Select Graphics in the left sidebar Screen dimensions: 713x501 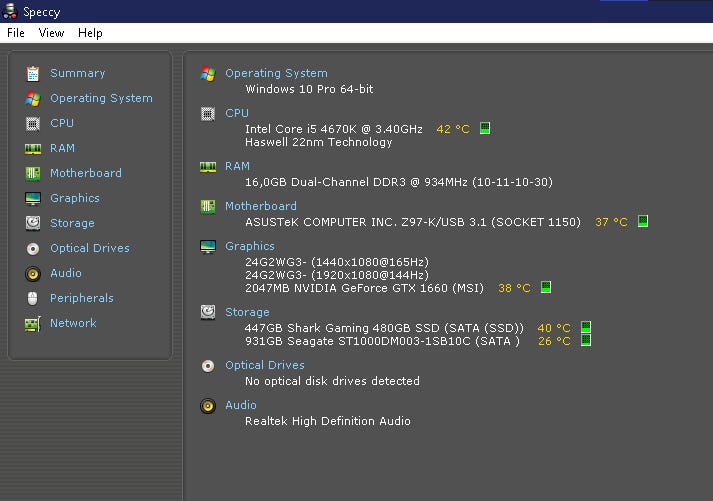pyautogui.click(x=75, y=198)
